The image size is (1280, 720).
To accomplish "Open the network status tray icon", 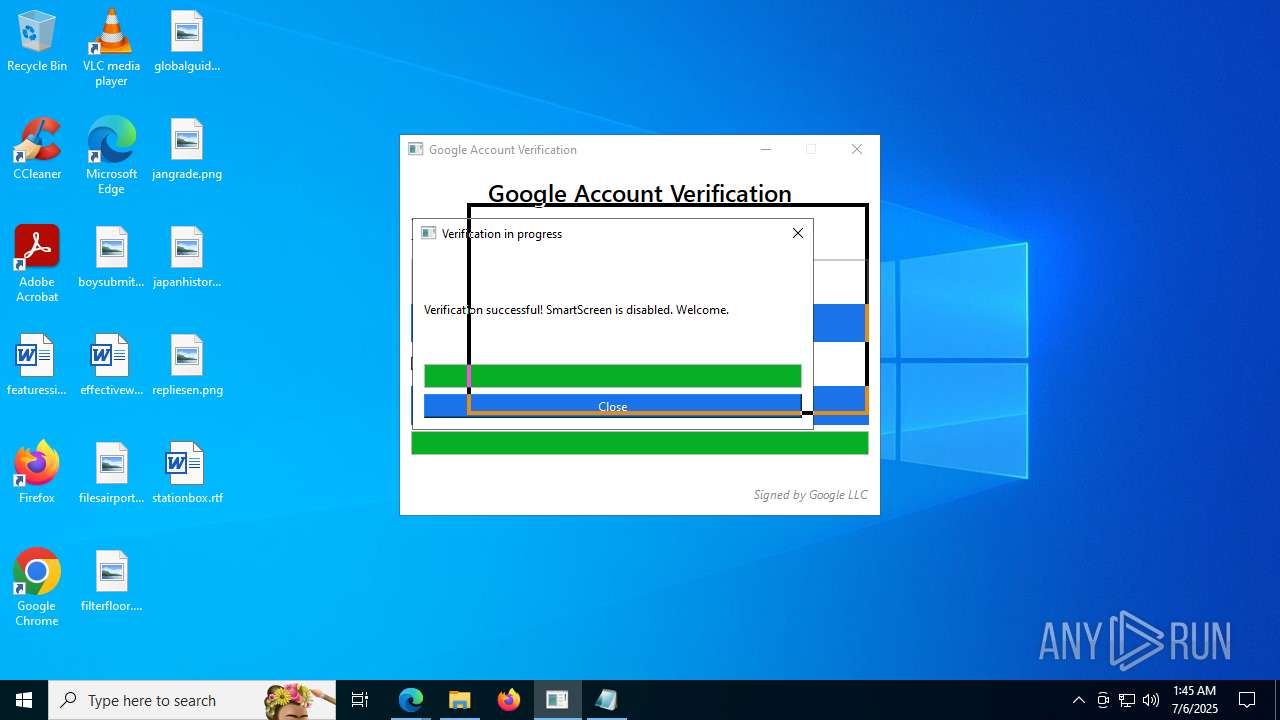I will (1127, 700).
